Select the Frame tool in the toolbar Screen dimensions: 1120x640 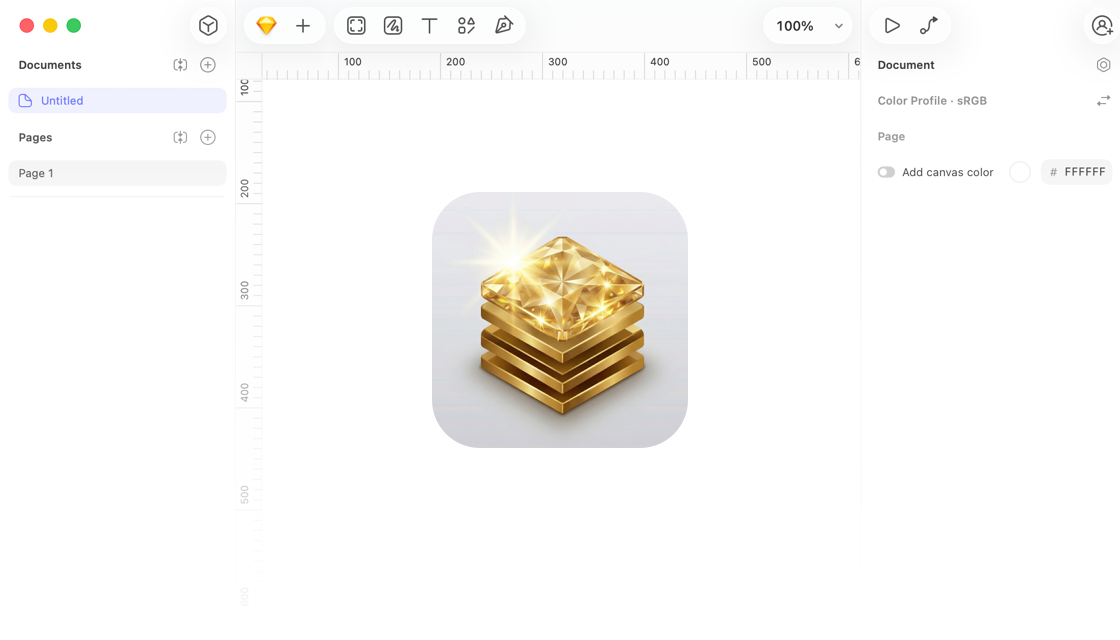pyautogui.click(x=356, y=25)
